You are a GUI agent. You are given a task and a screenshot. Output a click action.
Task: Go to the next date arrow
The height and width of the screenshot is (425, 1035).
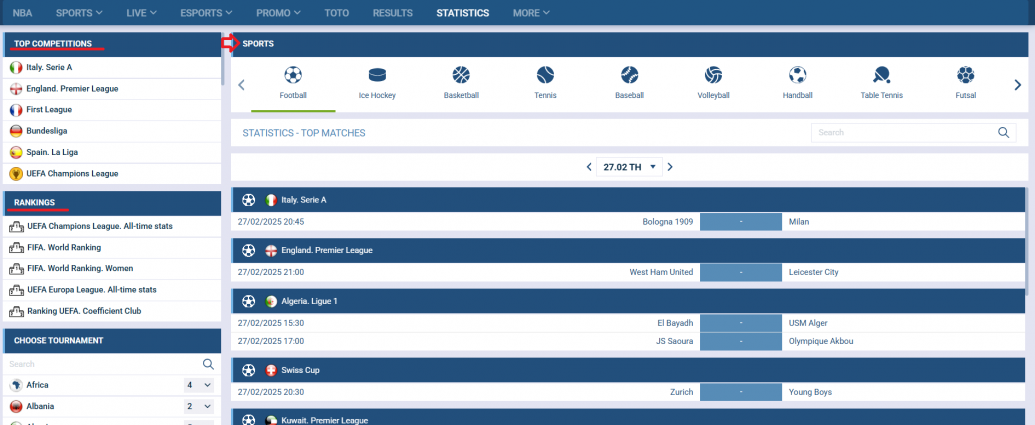670,167
